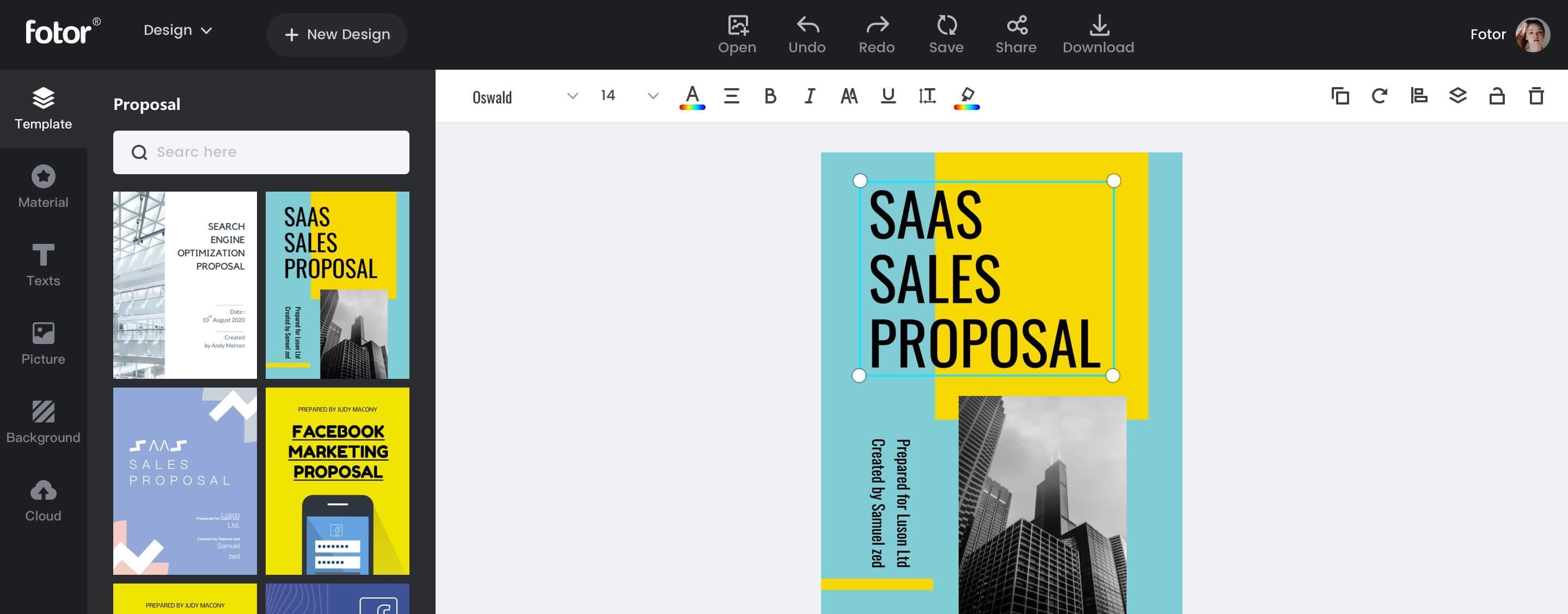Open the alignment options

pyautogui.click(x=1418, y=96)
